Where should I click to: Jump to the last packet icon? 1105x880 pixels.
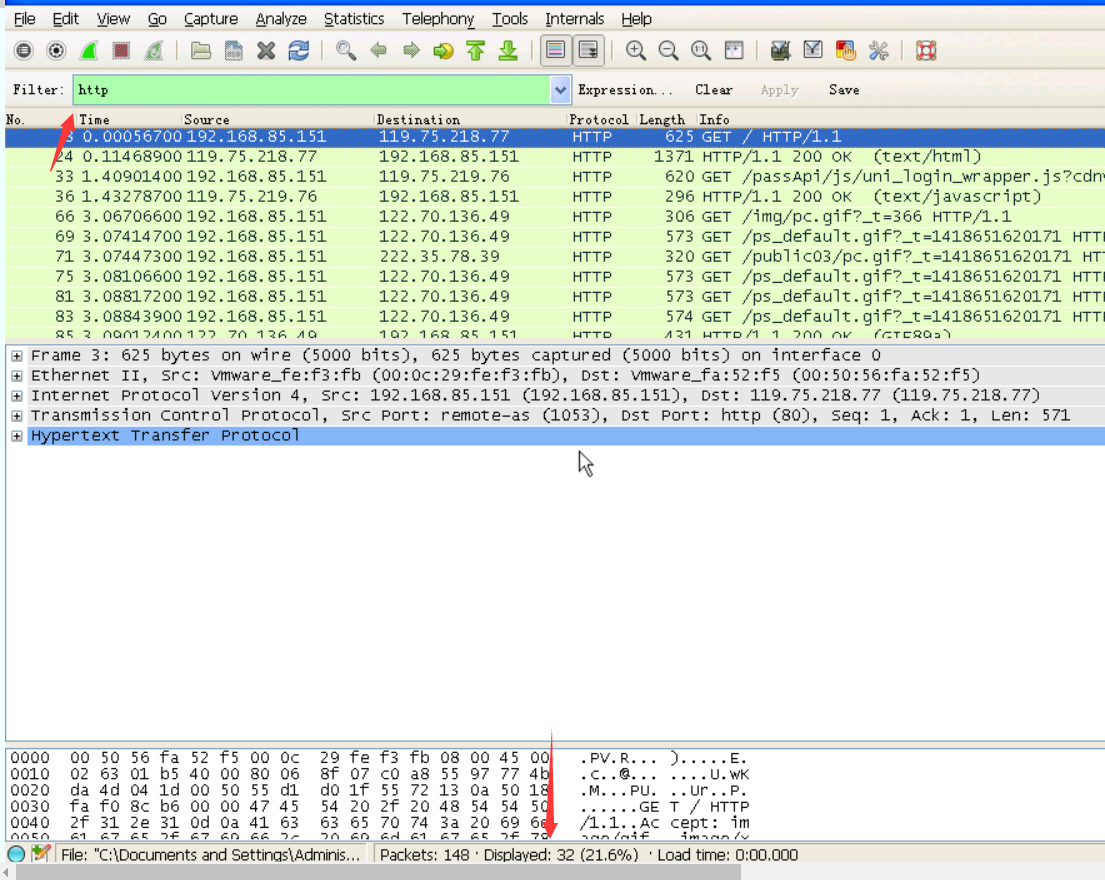pyautogui.click(x=508, y=51)
